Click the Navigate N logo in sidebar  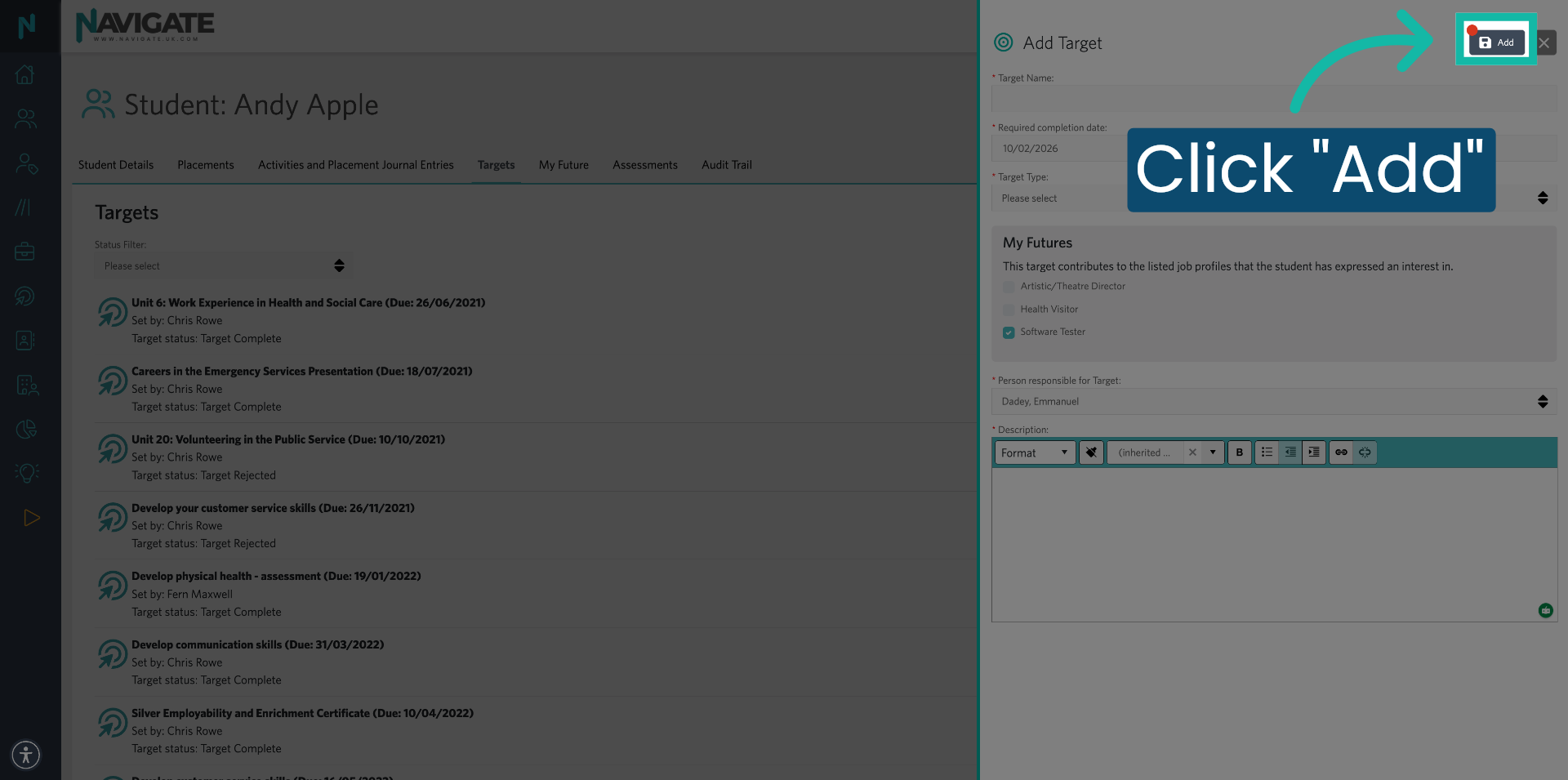tap(26, 26)
